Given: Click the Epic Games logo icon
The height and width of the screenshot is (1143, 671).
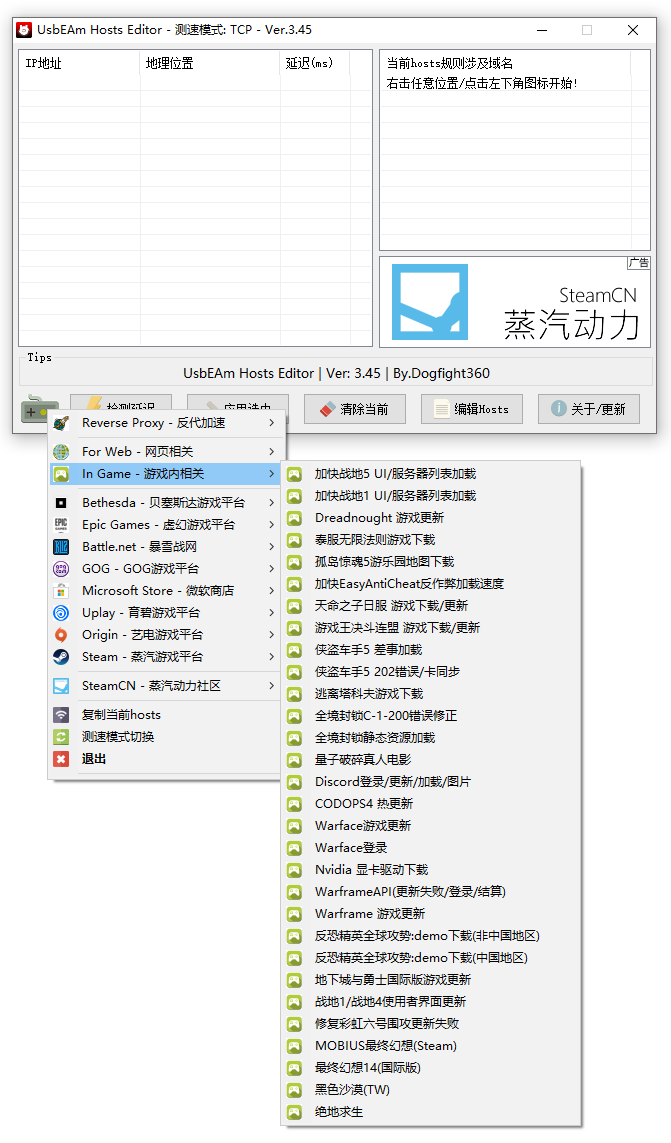Looking at the screenshot, I should pos(62,525).
